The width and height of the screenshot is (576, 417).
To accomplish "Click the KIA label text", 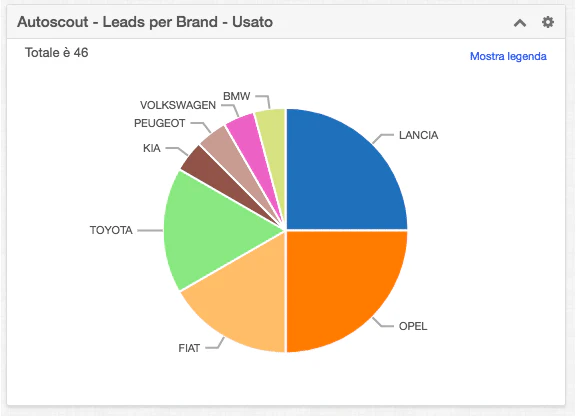I will coord(152,148).
